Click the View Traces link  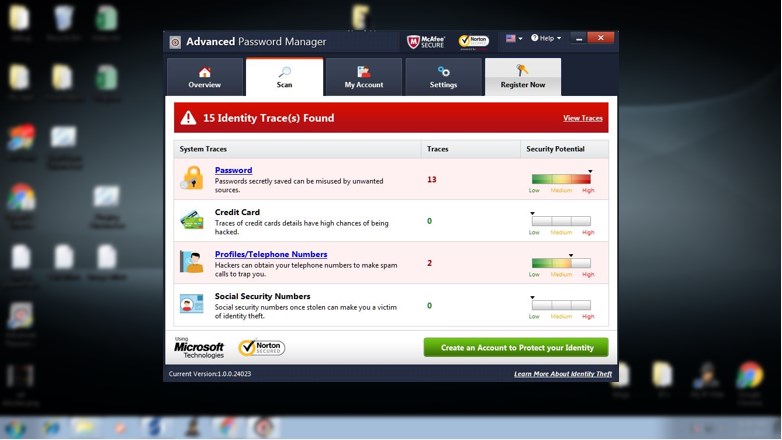pyautogui.click(x=583, y=118)
